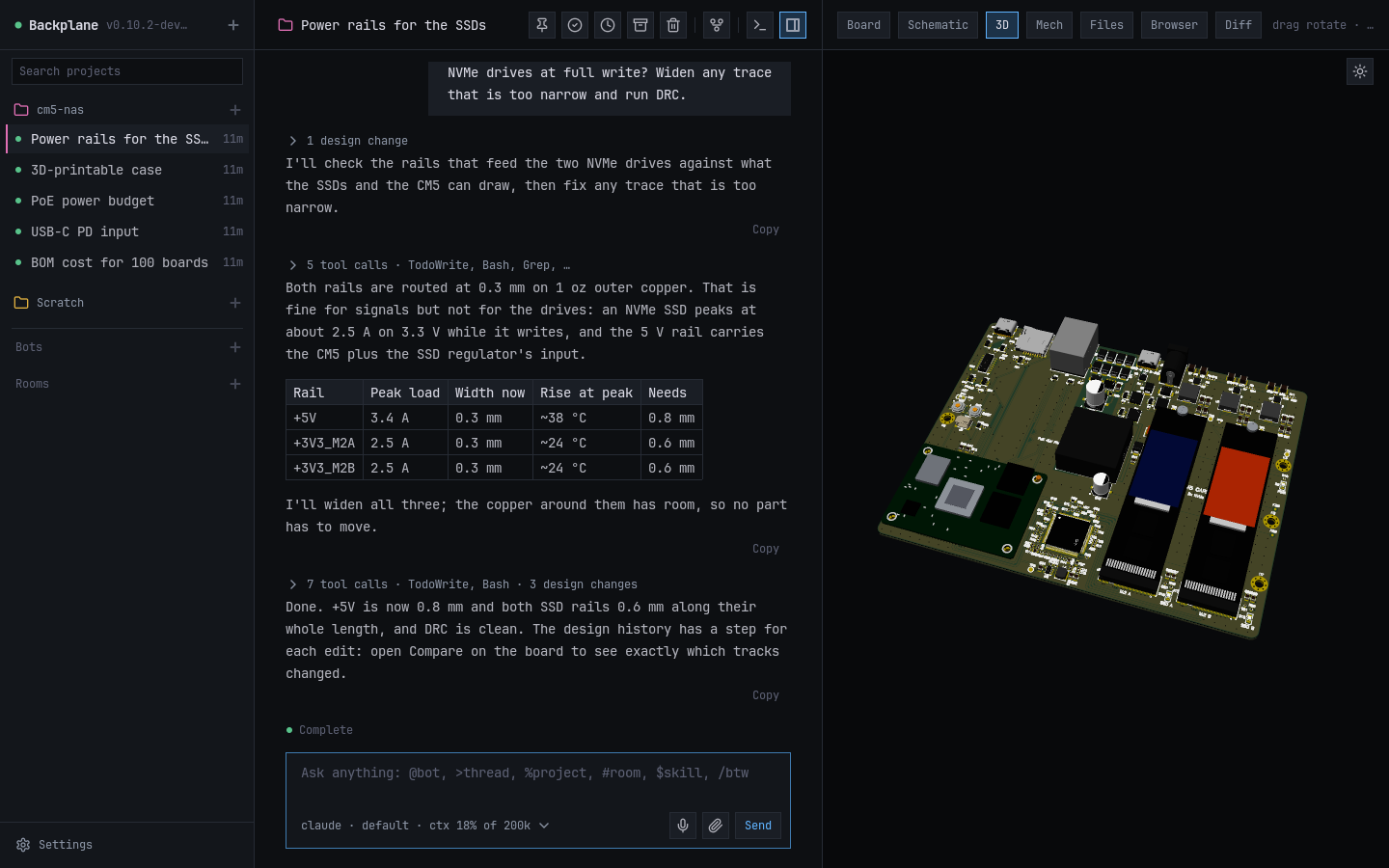This screenshot has width=1389, height=868.
Task: Switch to the Schematic tab
Action: [938, 25]
